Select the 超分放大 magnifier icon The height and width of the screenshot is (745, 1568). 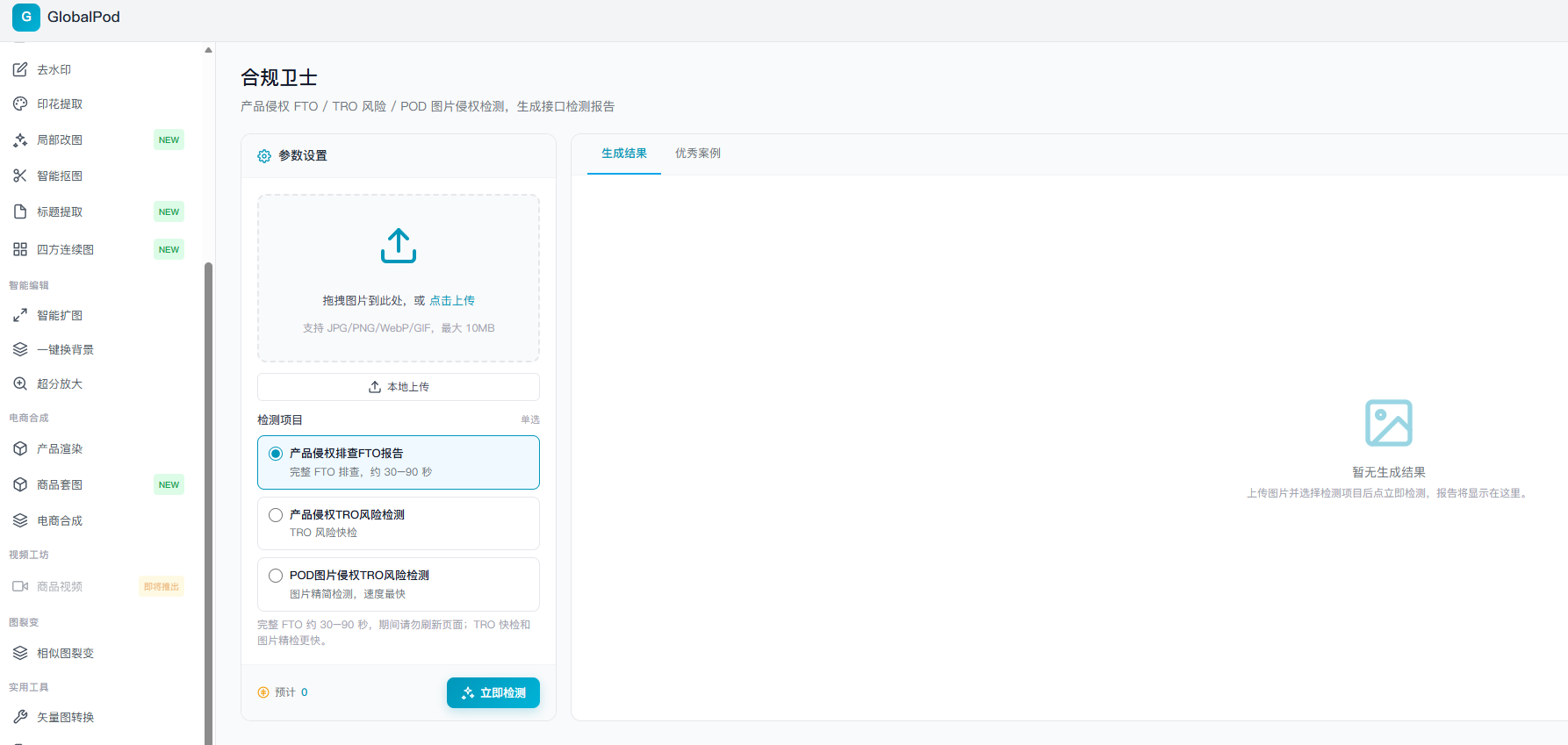pos(20,383)
